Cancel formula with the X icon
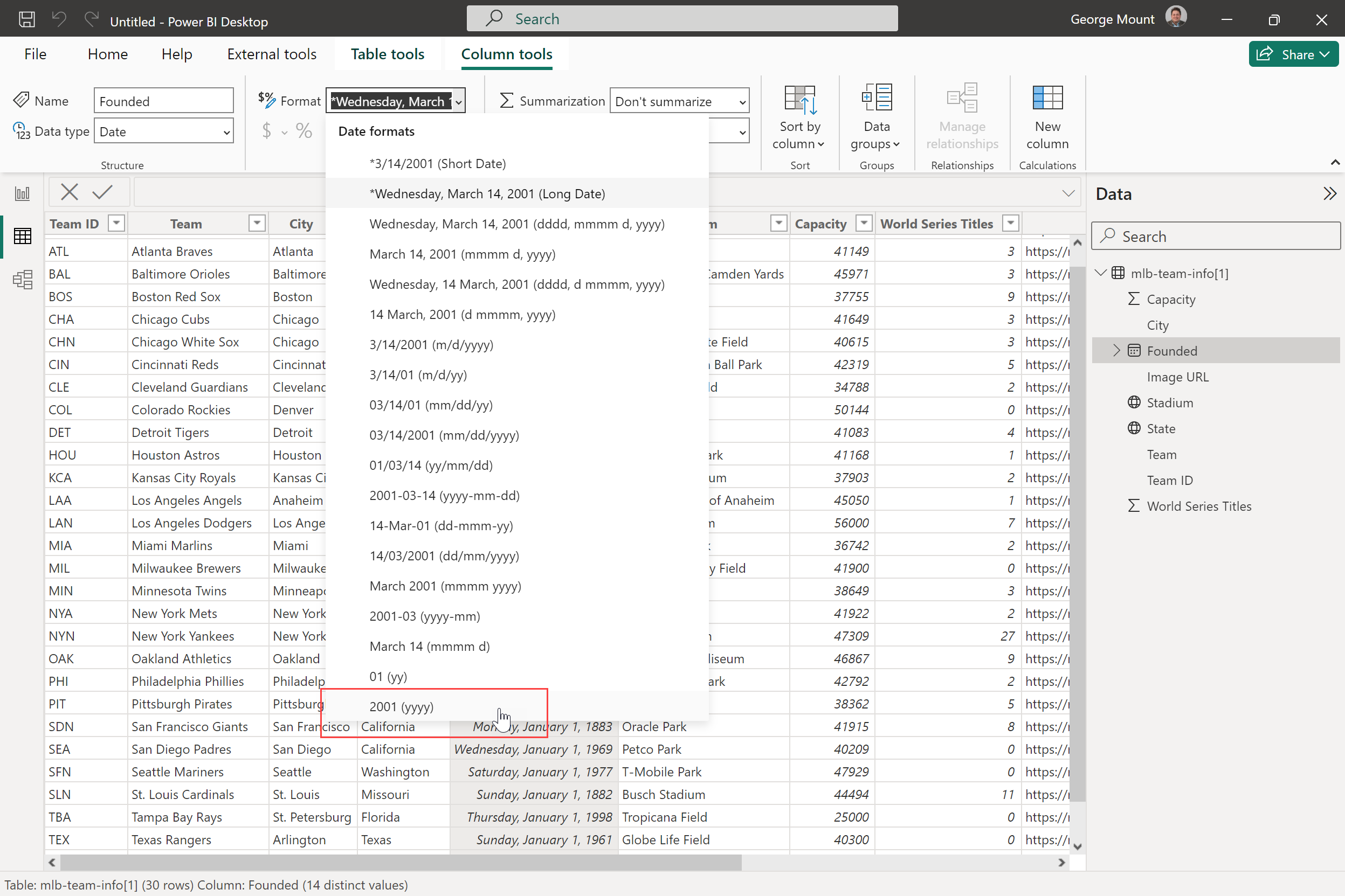The width and height of the screenshot is (1345, 896). tap(69, 192)
